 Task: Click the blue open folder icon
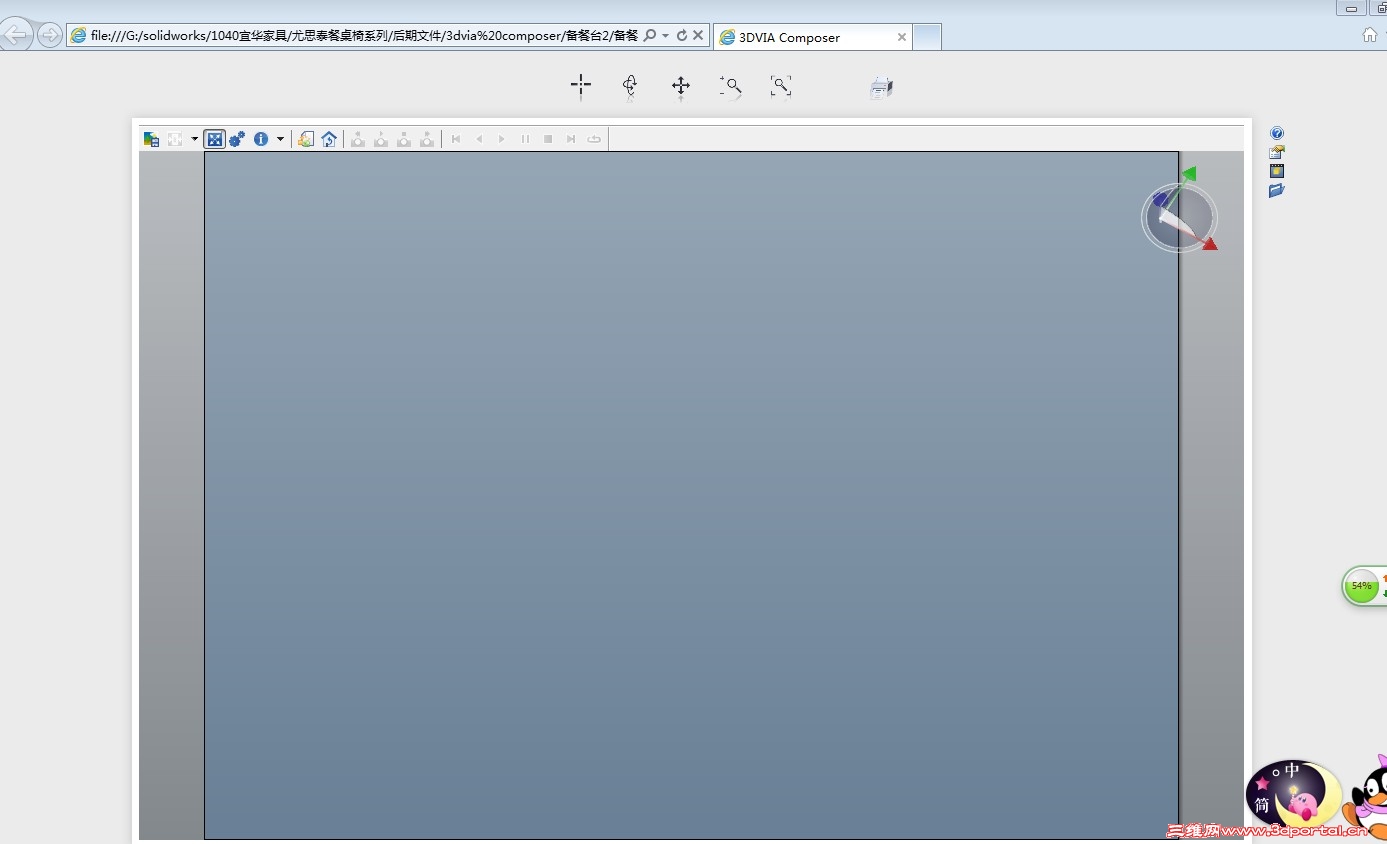1277,190
